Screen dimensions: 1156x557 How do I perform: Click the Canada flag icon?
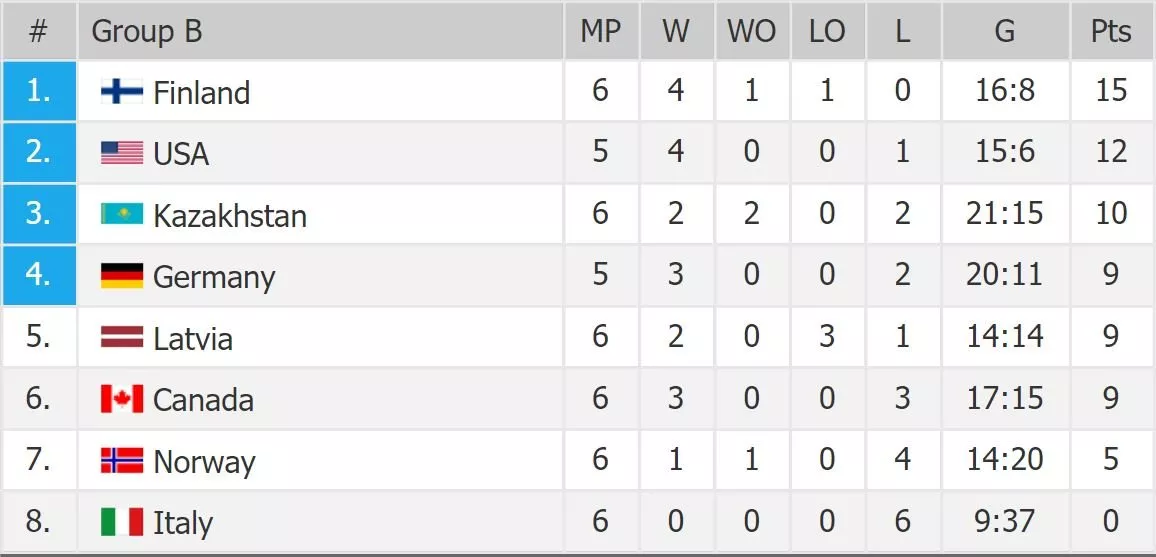[x=122, y=399]
